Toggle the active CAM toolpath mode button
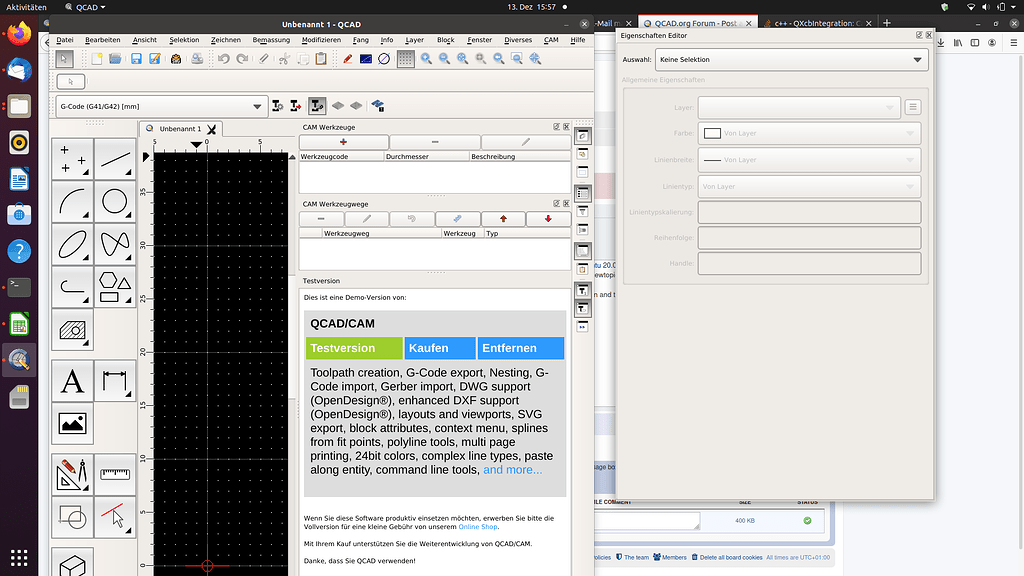This screenshot has height=576, width=1024. 317,106
